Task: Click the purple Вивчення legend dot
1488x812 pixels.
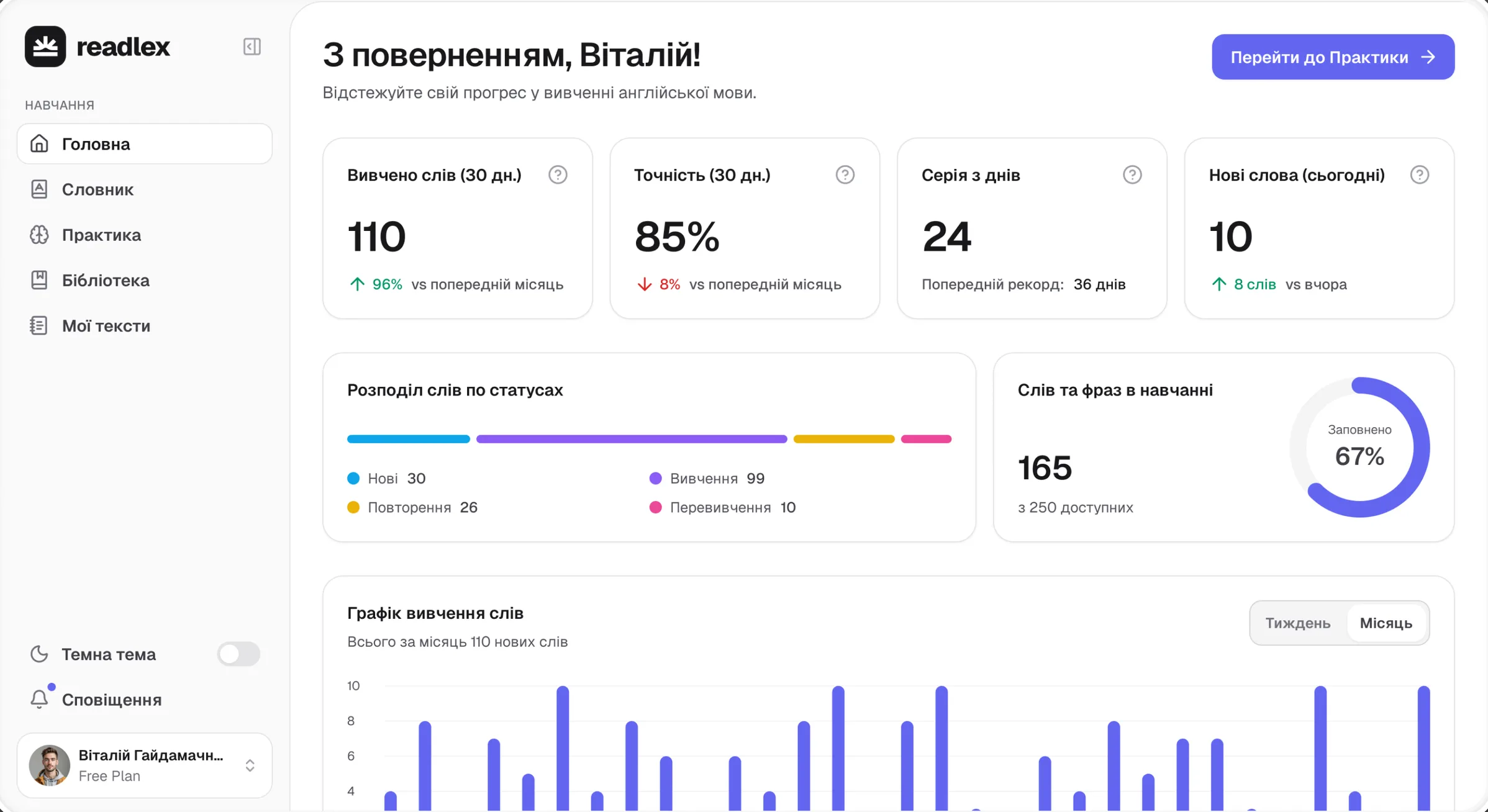Action: pos(655,478)
